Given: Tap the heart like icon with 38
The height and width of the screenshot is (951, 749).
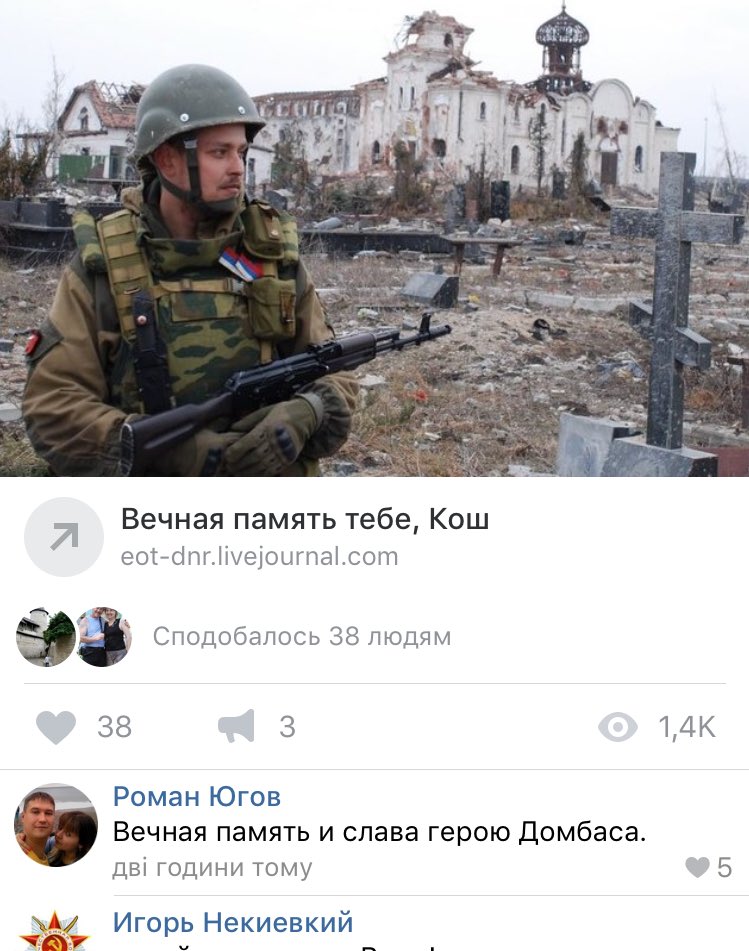Looking at the screenshot, I should pyautogui.click(x=56, y=727).
